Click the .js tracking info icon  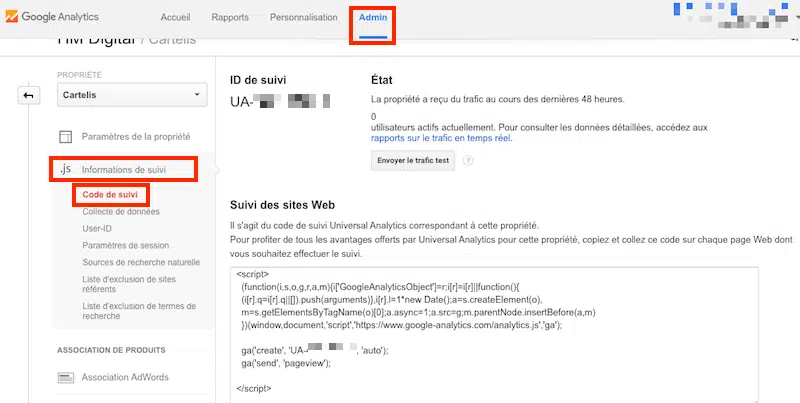(65, 171)
